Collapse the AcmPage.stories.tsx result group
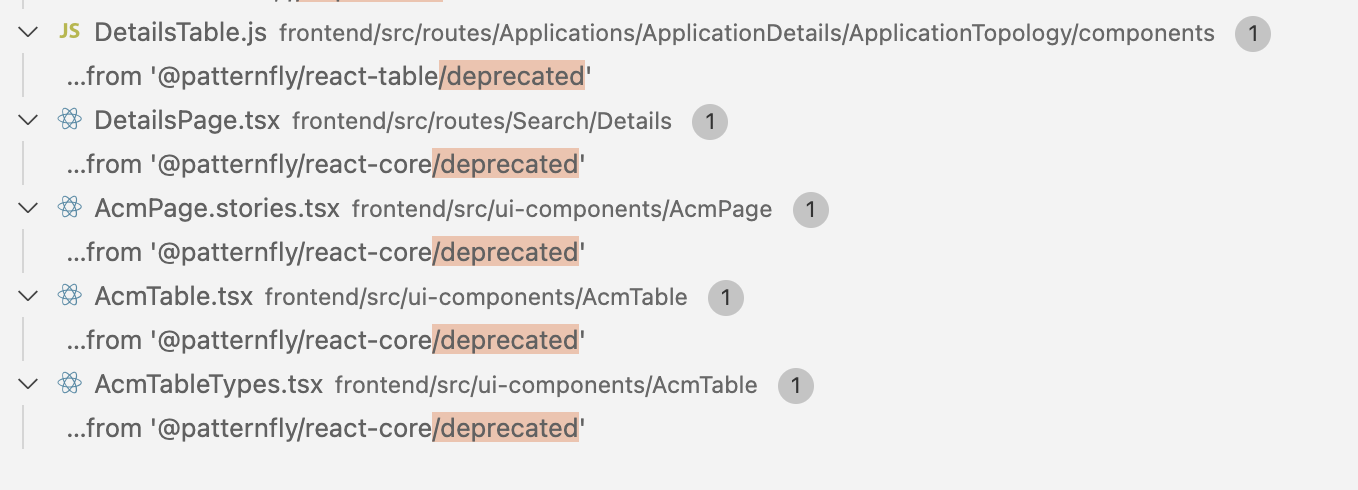Screen dimensions: 1358x490 click(x=27, y=209)
